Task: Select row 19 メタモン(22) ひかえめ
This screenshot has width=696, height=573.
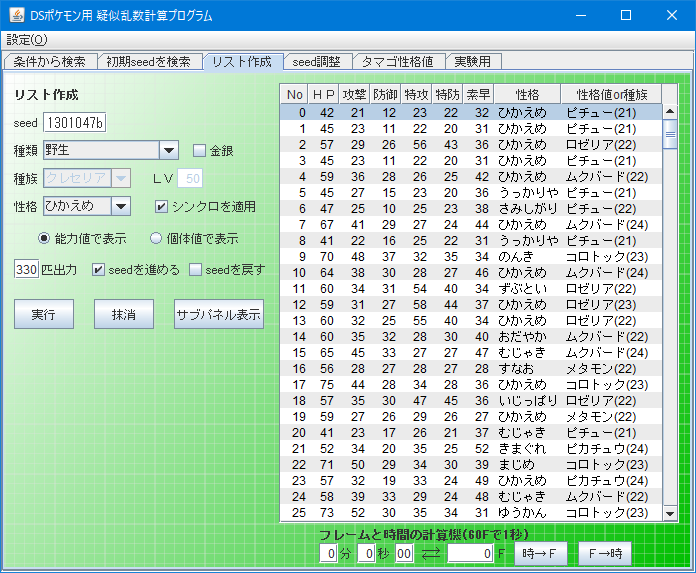Action: (x=471, y=416)
